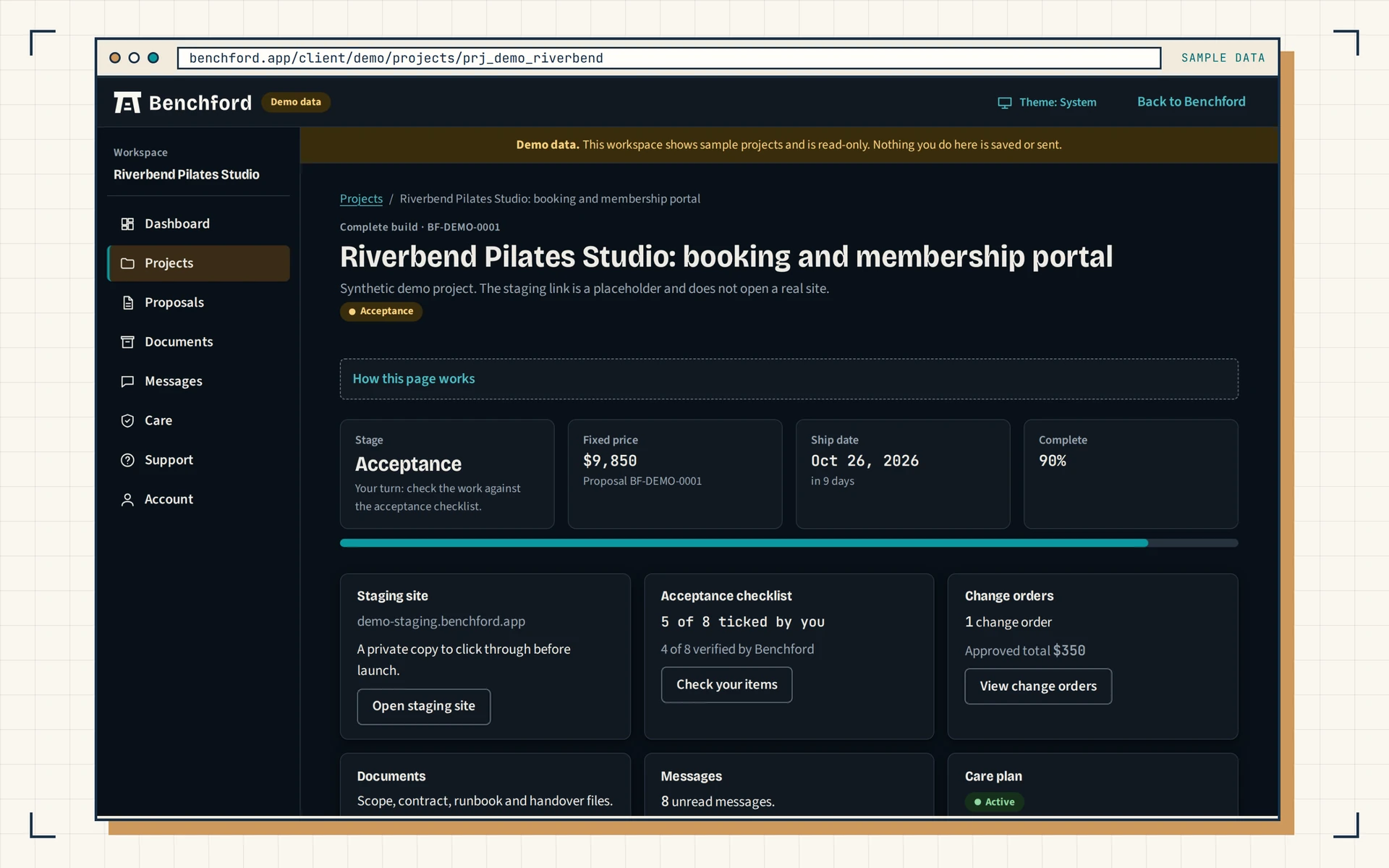Open Account settings in the sidebar
Screen dimensions: 1389x868
coord(198,499)
